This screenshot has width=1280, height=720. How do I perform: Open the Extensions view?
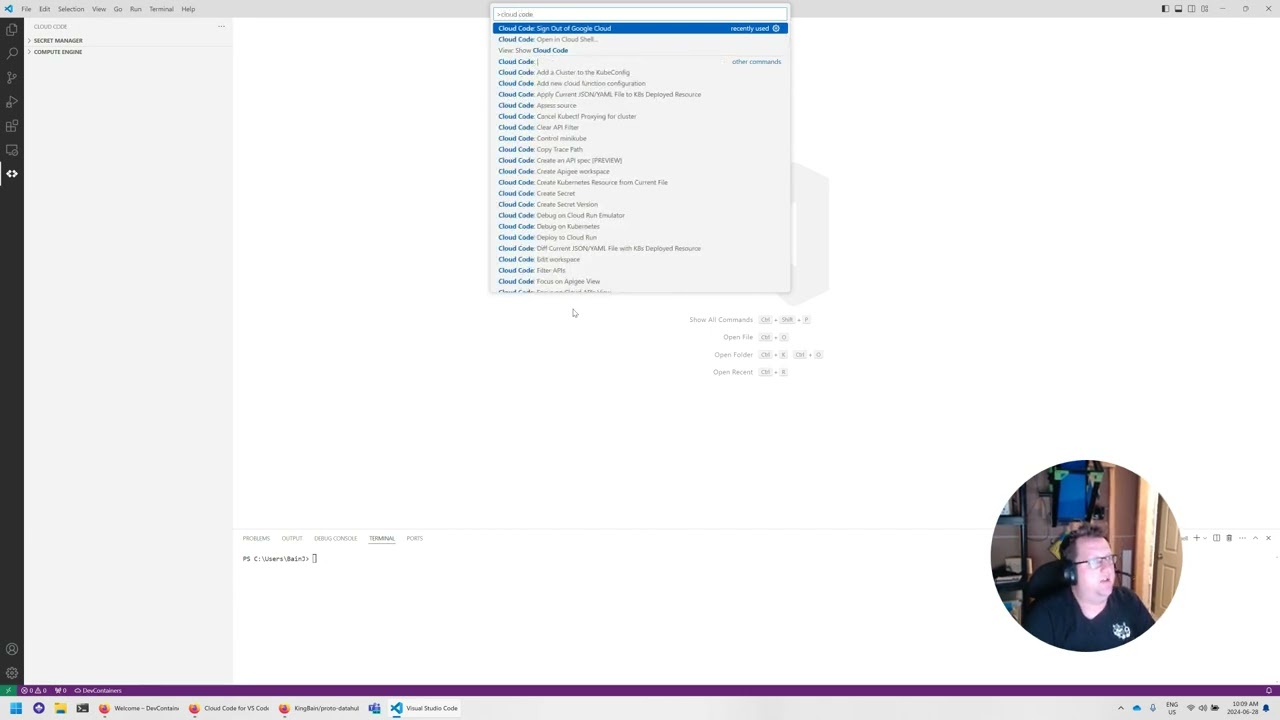coord(12,126)
